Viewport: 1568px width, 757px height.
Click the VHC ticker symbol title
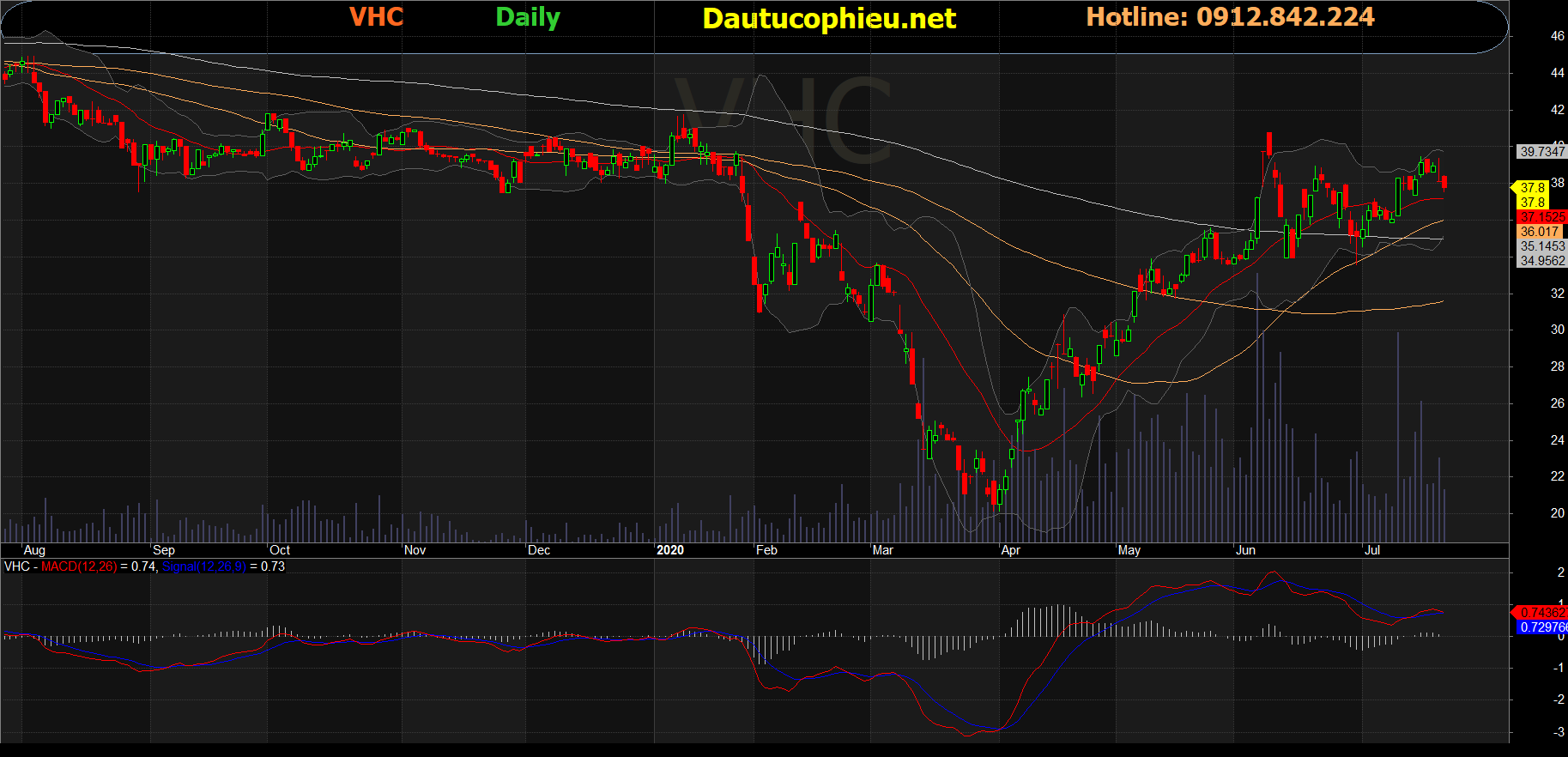pos(376,17)
